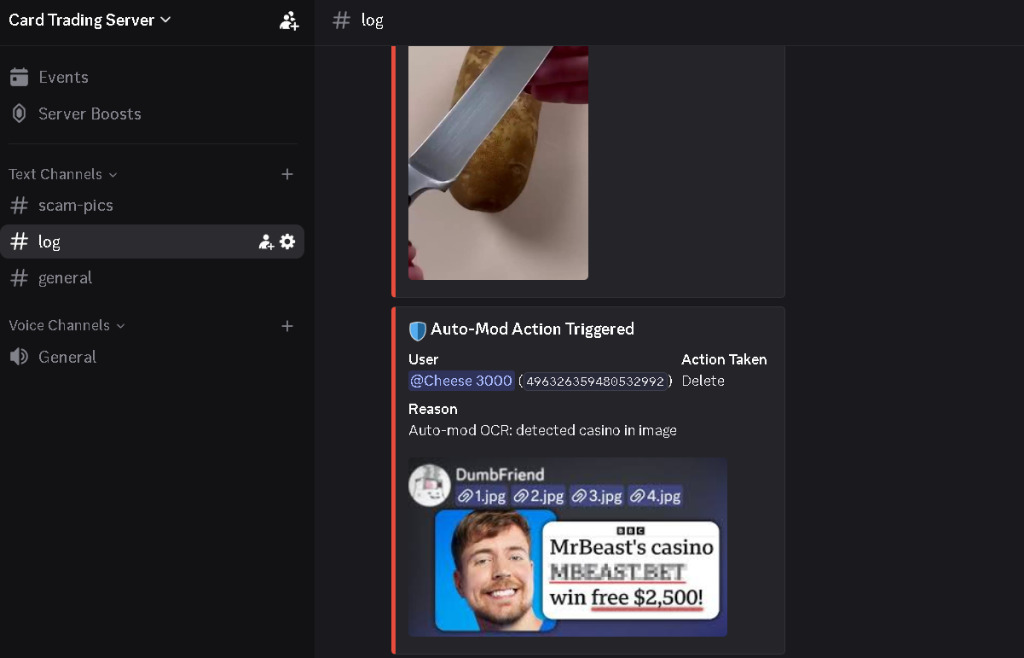Click the User field label
The width and height of the screenshot is (1024, 658).
[x=423, y=360]
